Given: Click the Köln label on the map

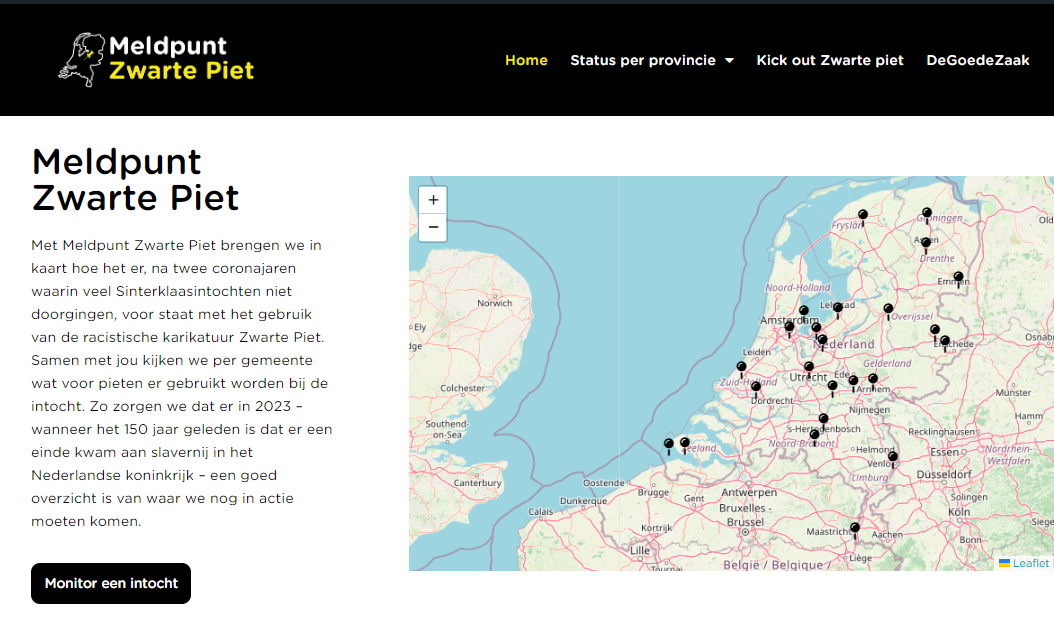Looking at the screenshot, I should pos(959,512).
